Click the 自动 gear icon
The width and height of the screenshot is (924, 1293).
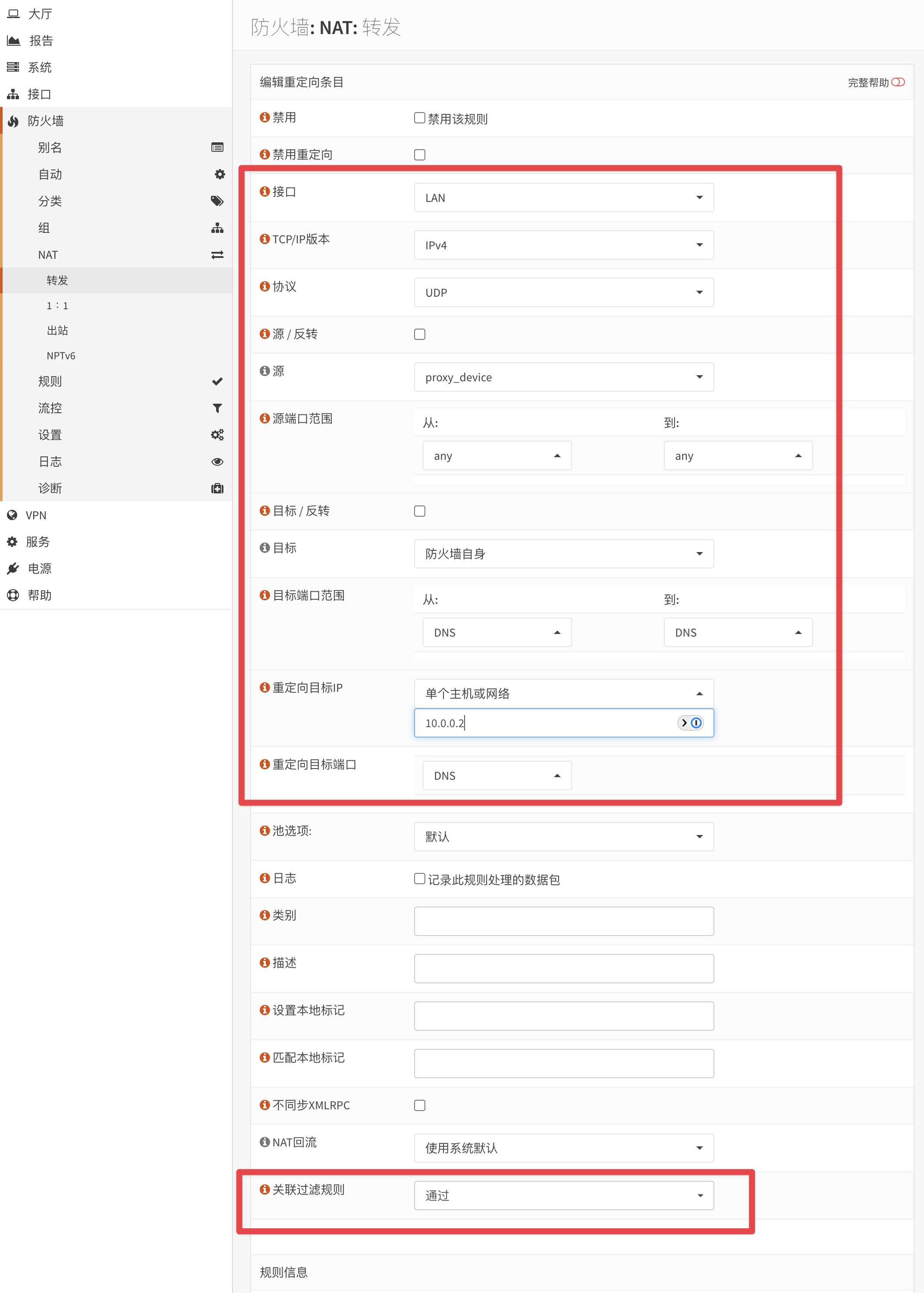coord(219,174)
